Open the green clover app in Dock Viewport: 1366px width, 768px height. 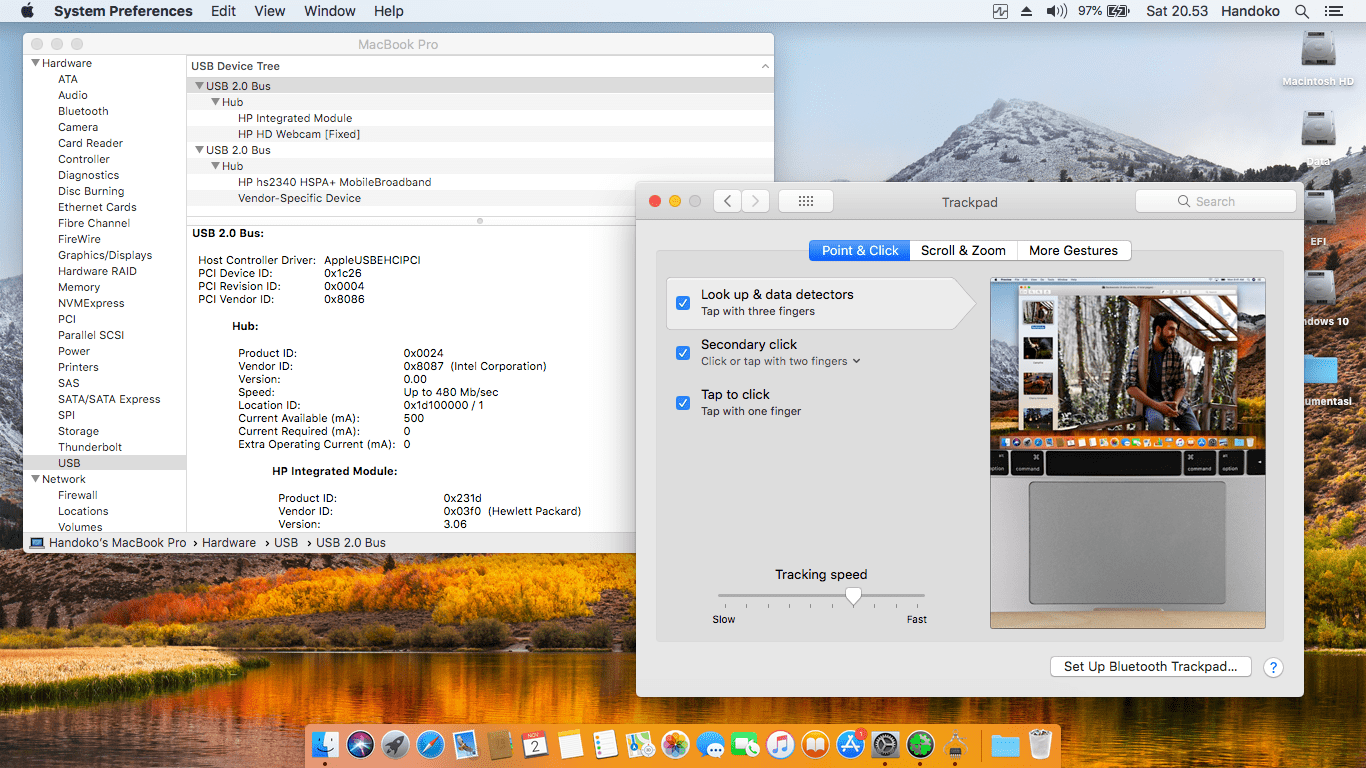(921, 745)
